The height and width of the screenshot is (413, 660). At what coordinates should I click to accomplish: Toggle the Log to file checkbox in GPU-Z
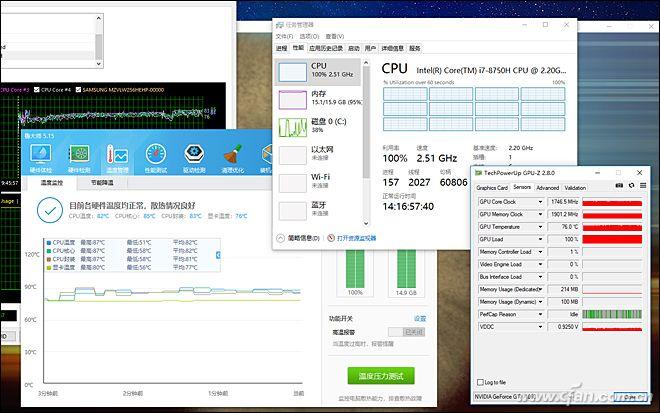point(480,382)
